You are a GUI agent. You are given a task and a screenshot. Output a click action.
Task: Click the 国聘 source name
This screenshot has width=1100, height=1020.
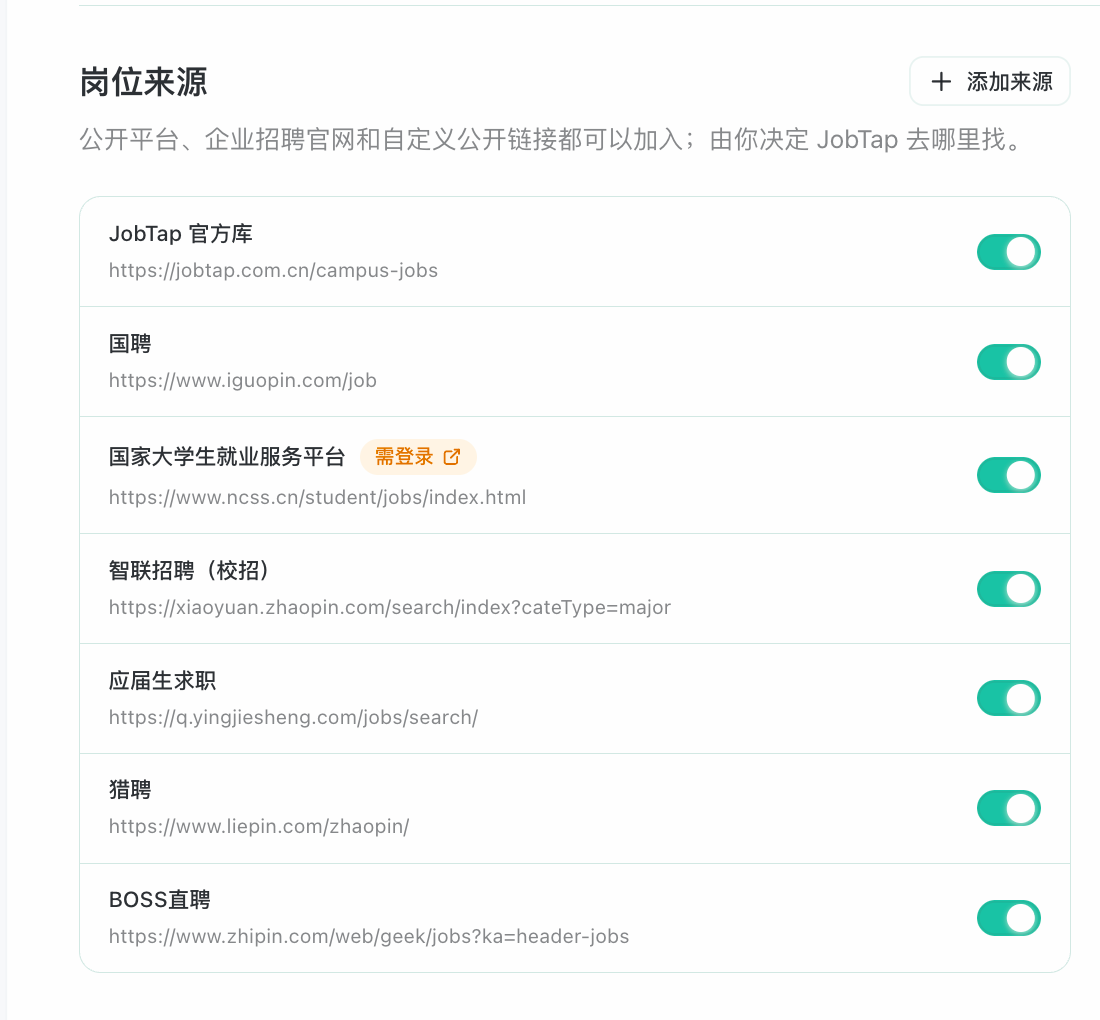130,344
